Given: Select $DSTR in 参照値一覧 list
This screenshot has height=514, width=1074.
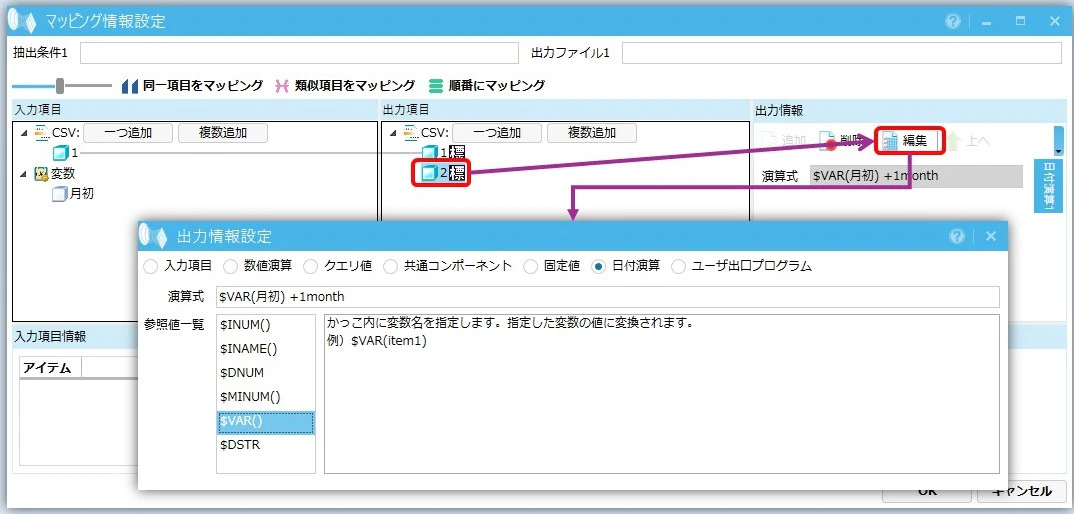Looking at the screenshot, I should pyautogui.click(x=266, y=445).
